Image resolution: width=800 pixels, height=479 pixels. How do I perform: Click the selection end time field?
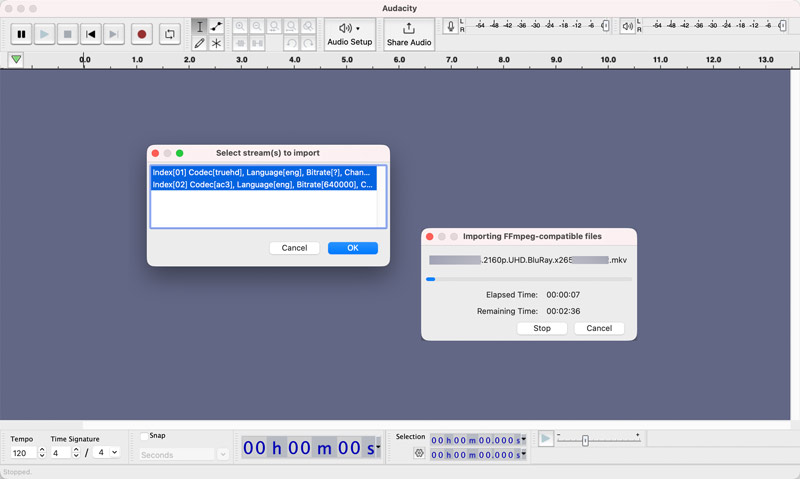click(476, 455)
